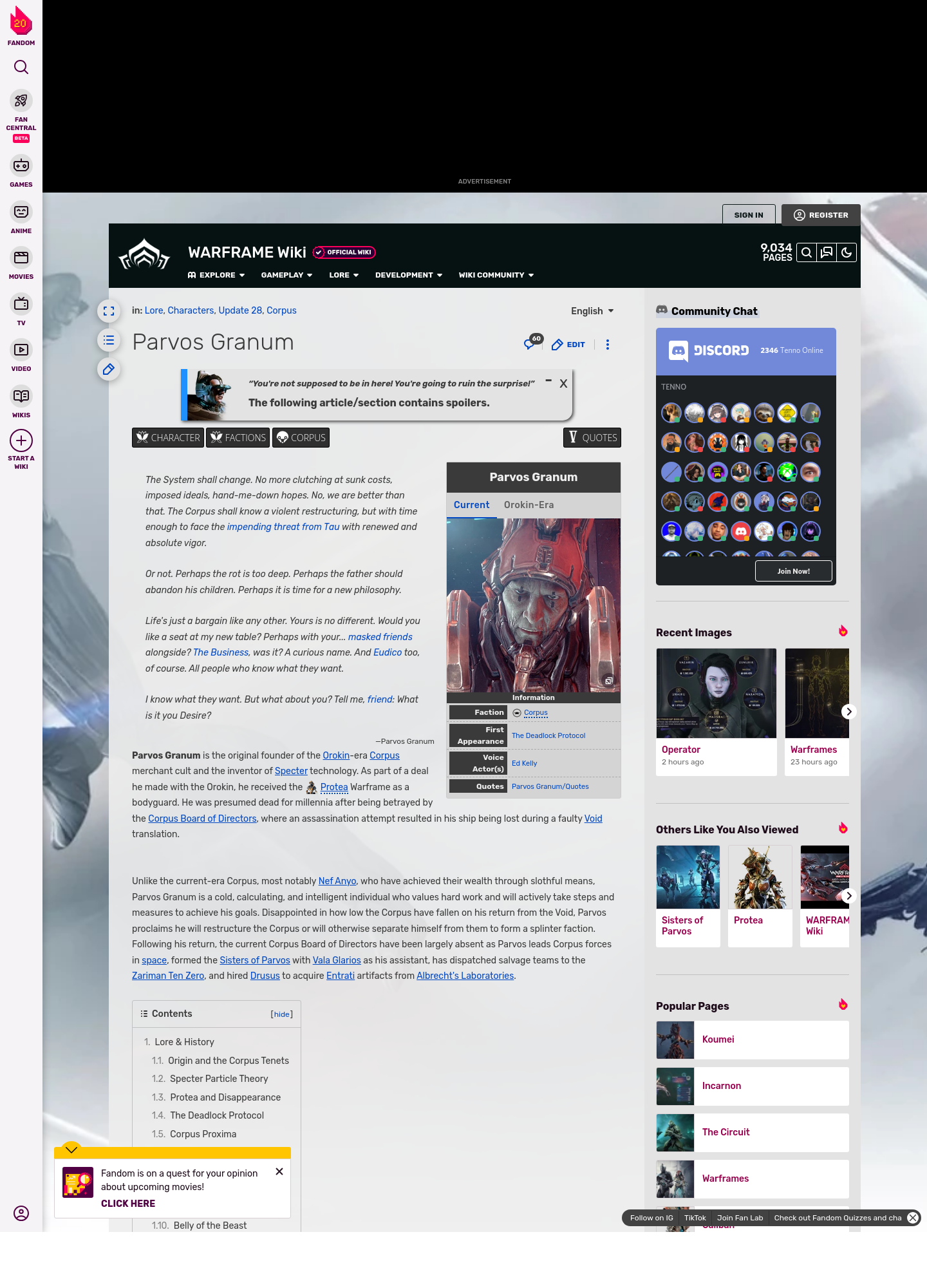927x1288 pixels.
Task: Switch to the Orokin-Era infobox tab
Action: point(529,505)
